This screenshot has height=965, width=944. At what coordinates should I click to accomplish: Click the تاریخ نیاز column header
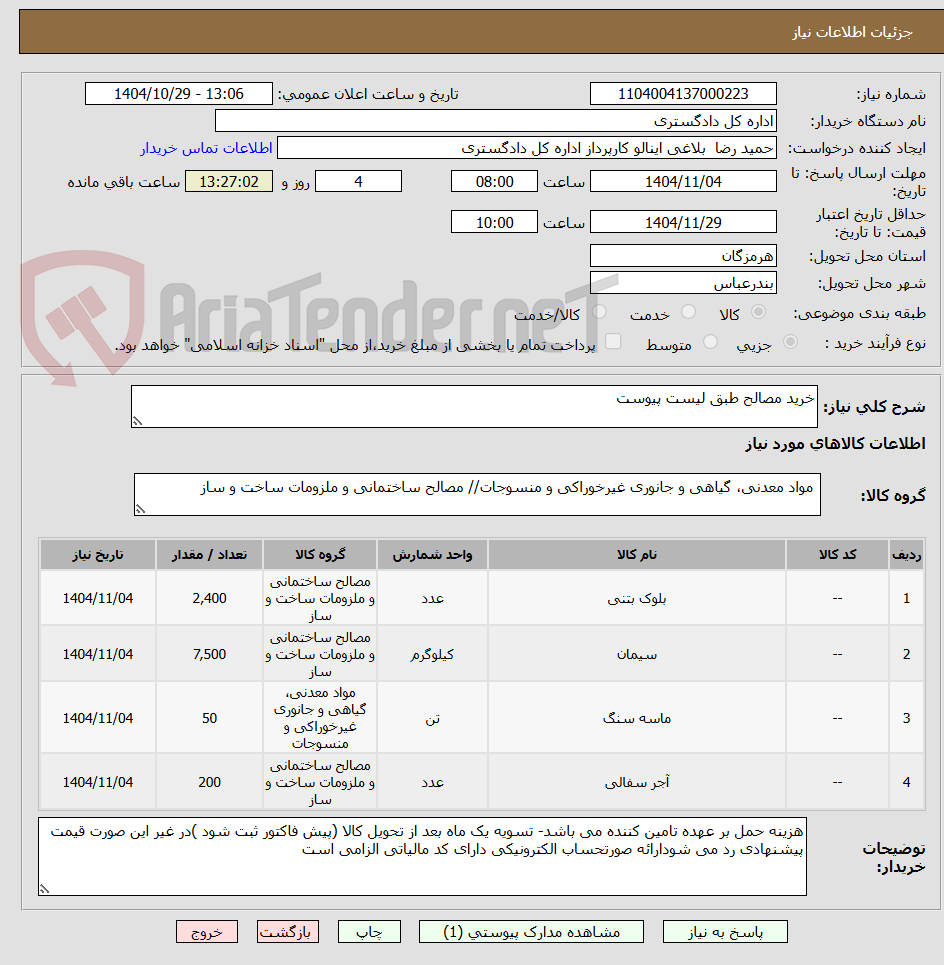click(x=98, y=555)
